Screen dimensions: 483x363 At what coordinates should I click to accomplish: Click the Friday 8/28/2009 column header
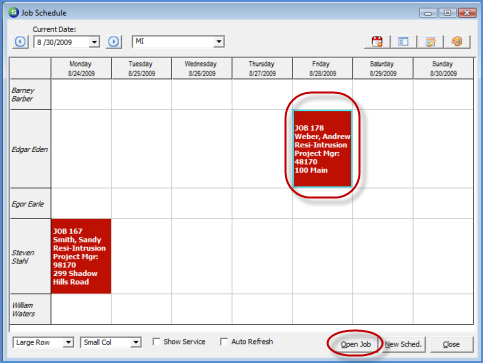click(x=323, y=68)
